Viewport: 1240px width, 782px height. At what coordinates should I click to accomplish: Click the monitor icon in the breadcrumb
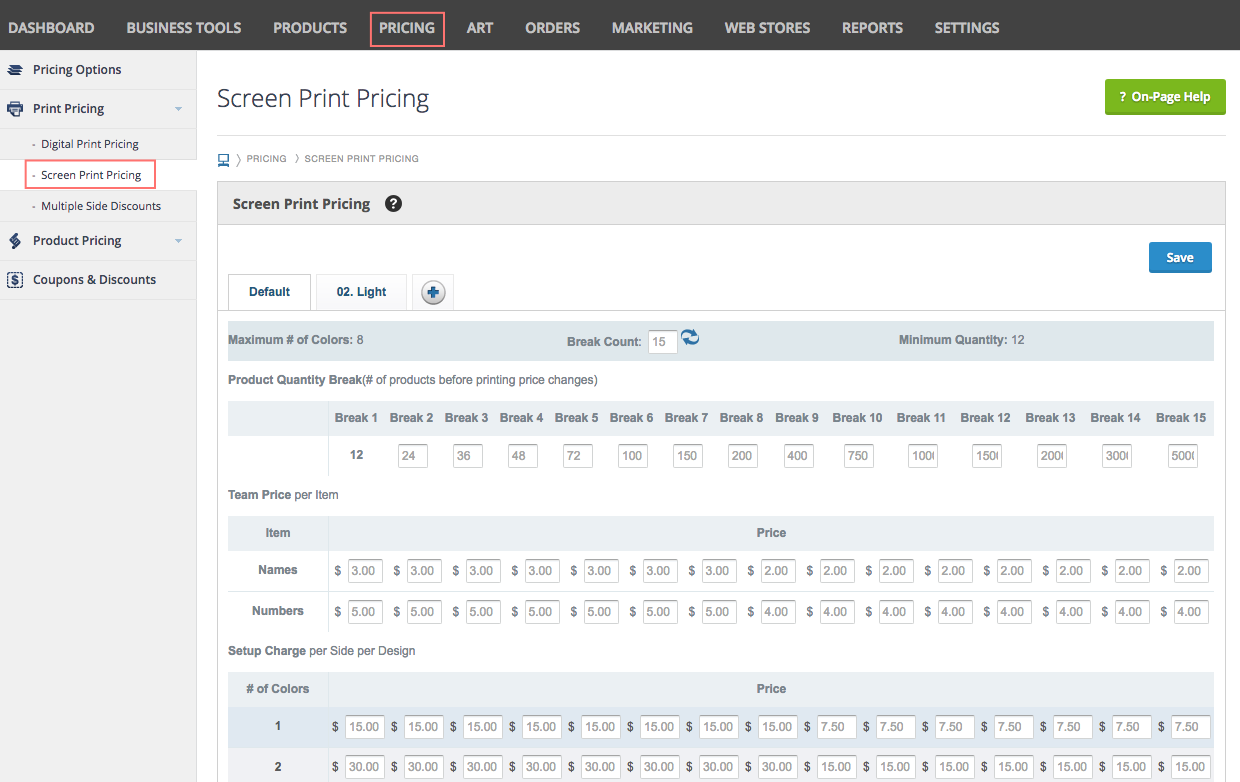click(x=223, y=158)
